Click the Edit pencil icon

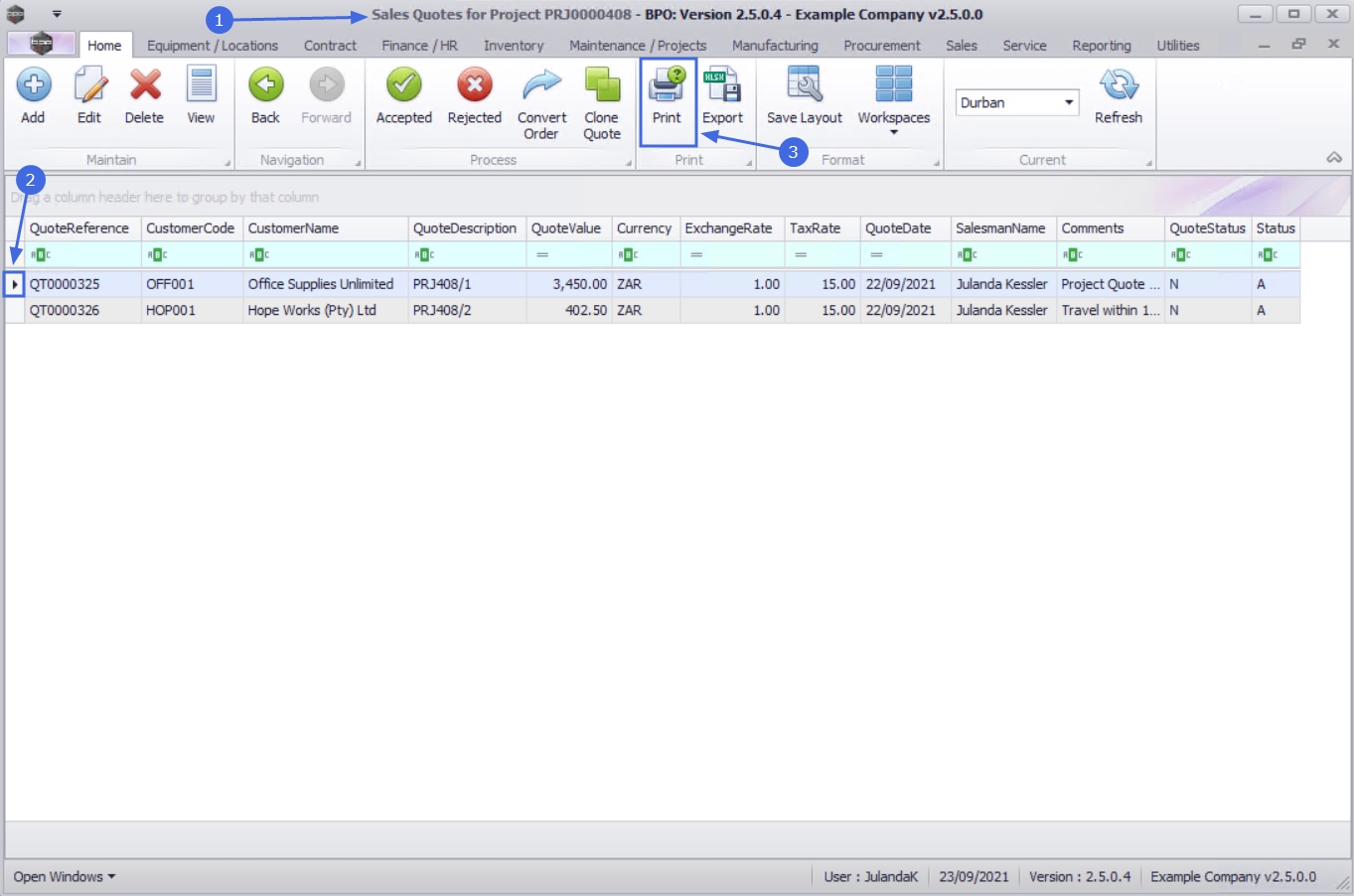[x=89, y=85]
